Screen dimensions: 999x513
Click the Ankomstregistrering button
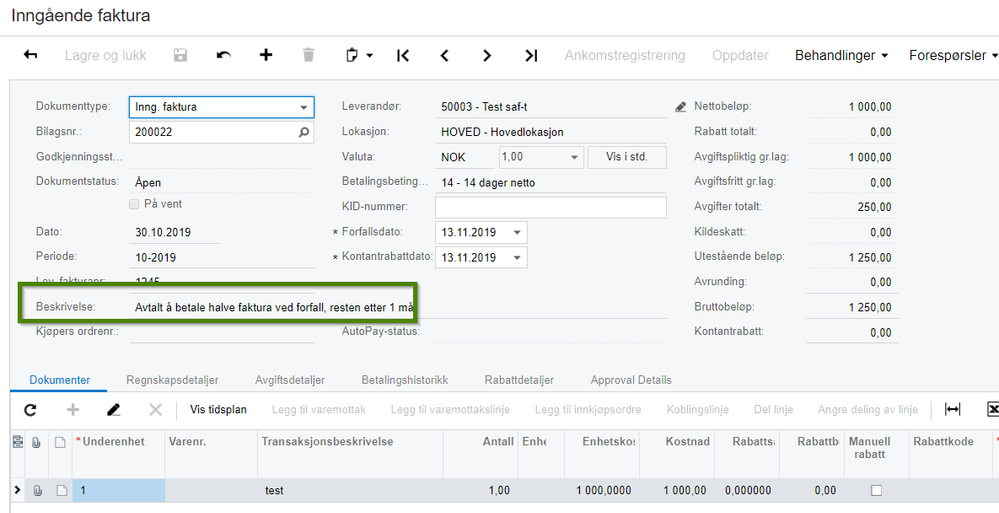(624, 55)
